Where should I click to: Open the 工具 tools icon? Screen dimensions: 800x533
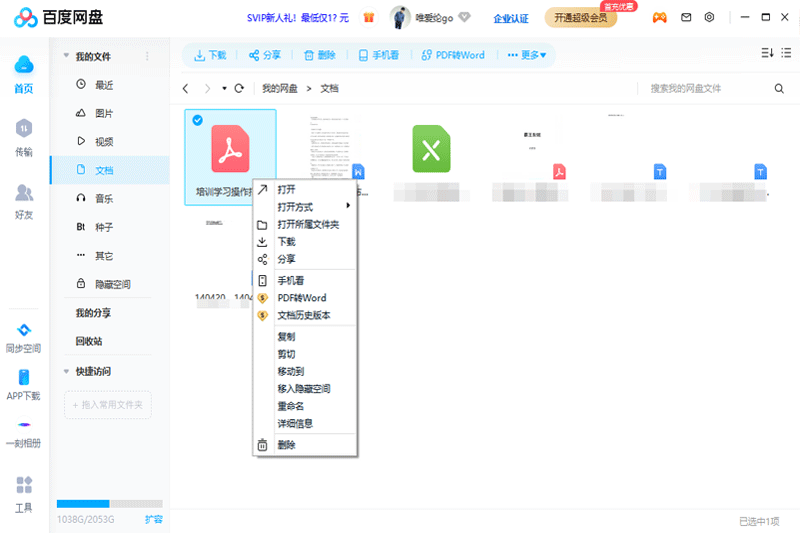point(23,492)
